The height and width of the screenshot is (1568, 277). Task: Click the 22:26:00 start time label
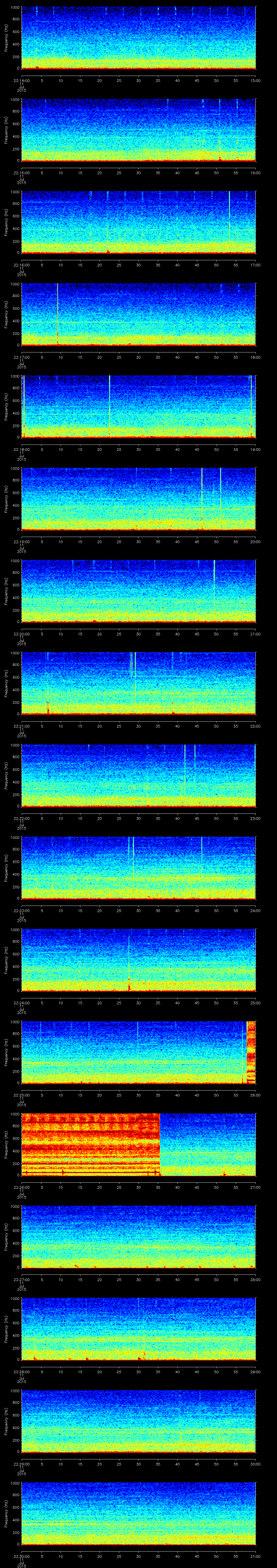point(21,1187)
